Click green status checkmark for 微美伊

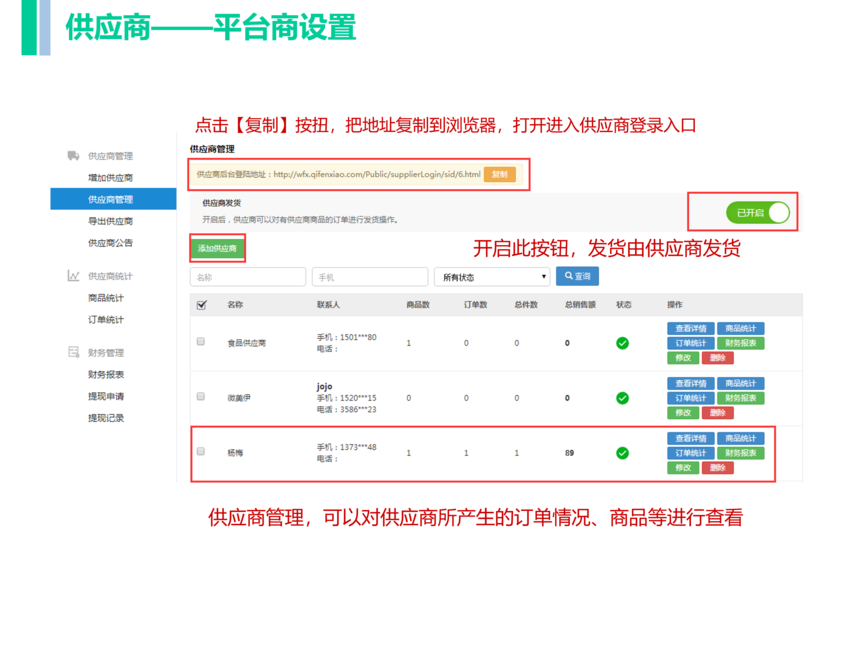pyautogui.click(x=622, y=398)
